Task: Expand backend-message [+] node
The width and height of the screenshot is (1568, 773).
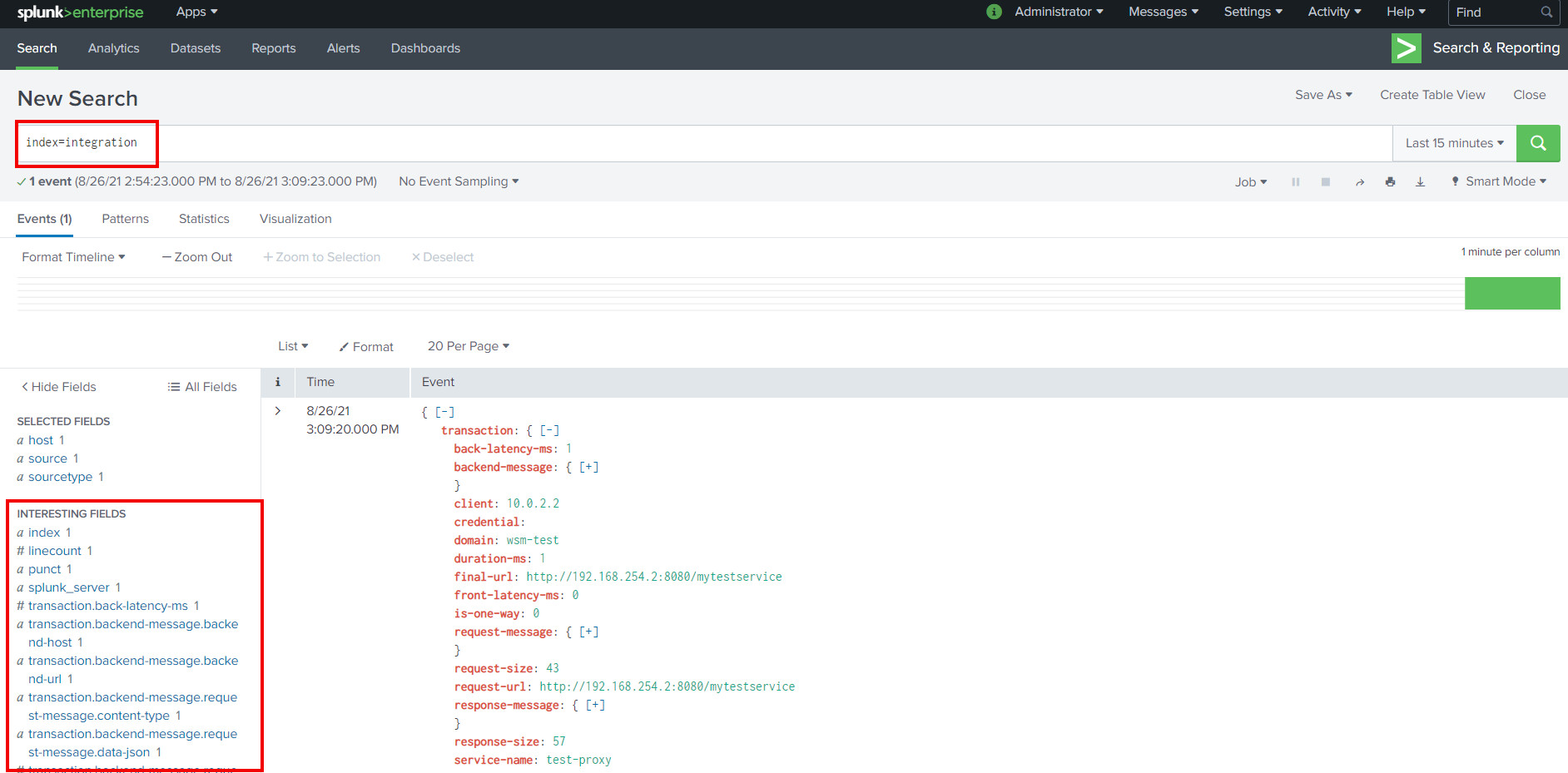Action: 589,467
